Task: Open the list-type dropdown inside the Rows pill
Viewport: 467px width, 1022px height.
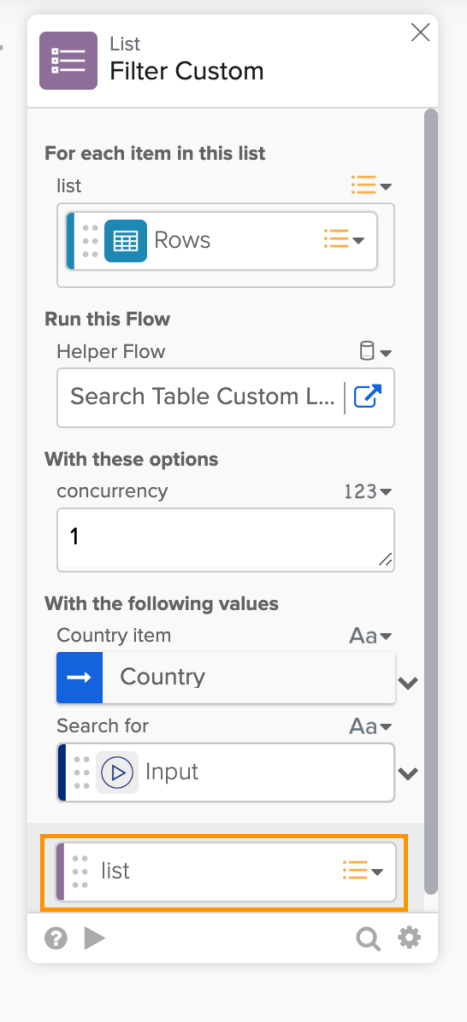Action: (x=344, y=241)
